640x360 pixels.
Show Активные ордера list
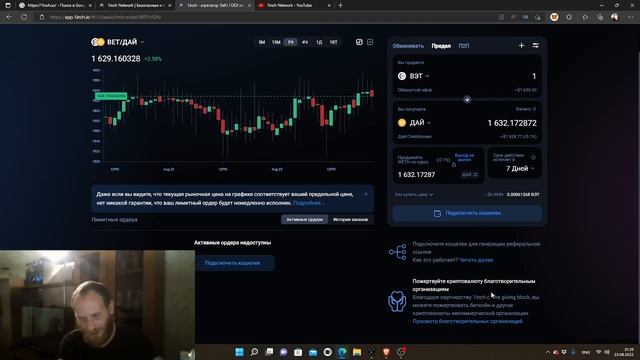pyautogui.click(x=304, y=220)
